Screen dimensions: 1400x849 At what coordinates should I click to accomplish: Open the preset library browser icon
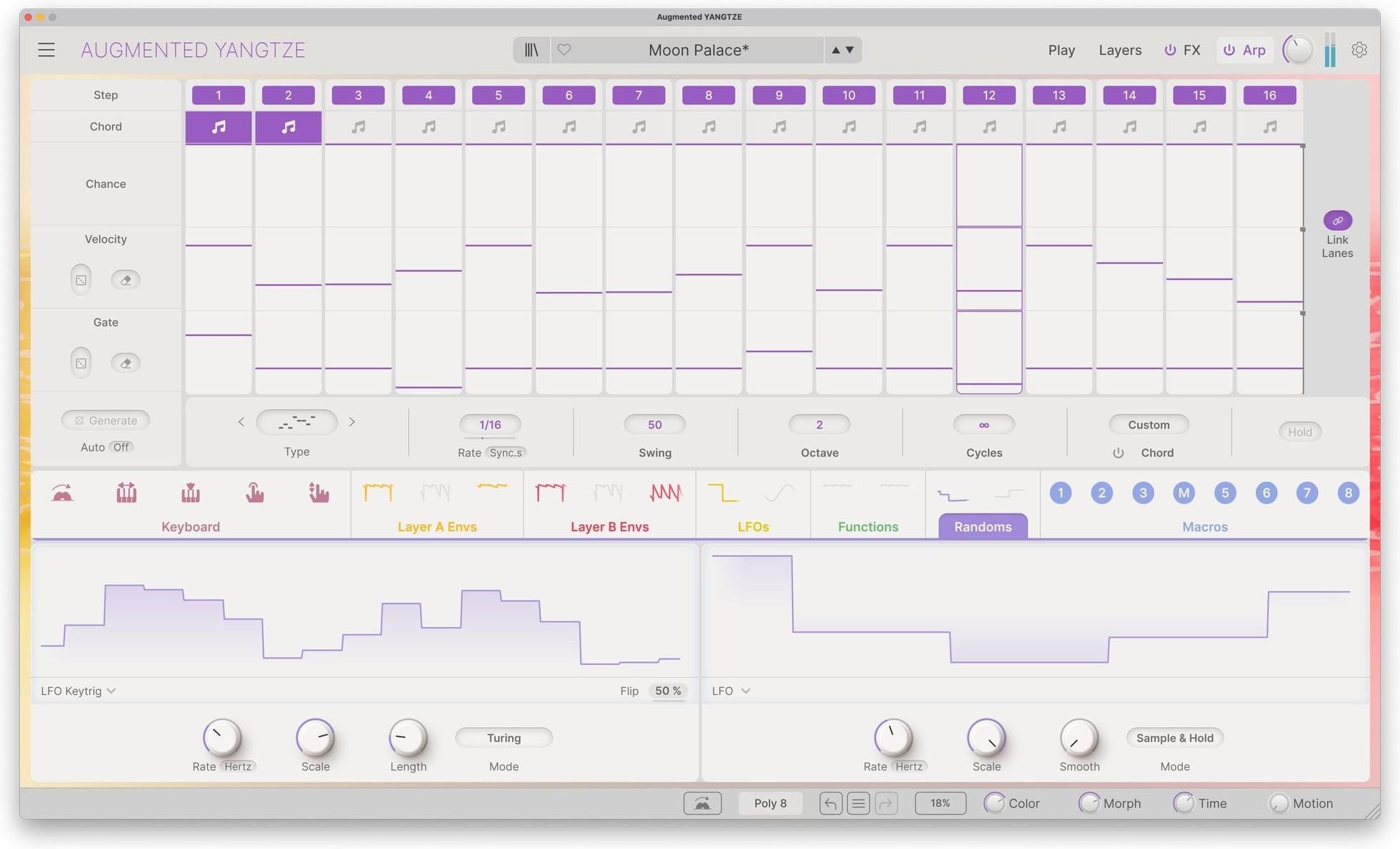(531, 49)
